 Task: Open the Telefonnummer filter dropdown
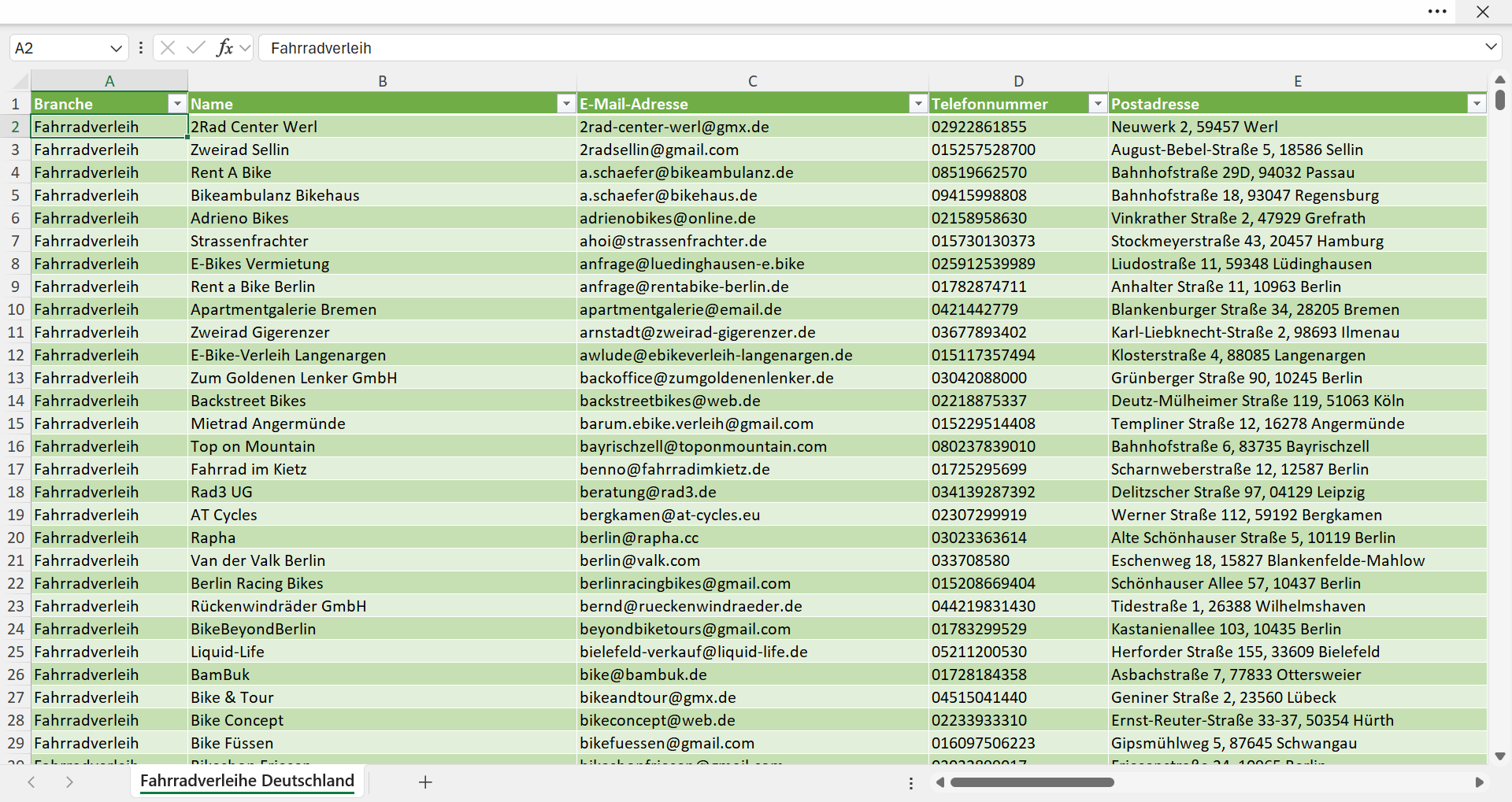[1098, 104]
